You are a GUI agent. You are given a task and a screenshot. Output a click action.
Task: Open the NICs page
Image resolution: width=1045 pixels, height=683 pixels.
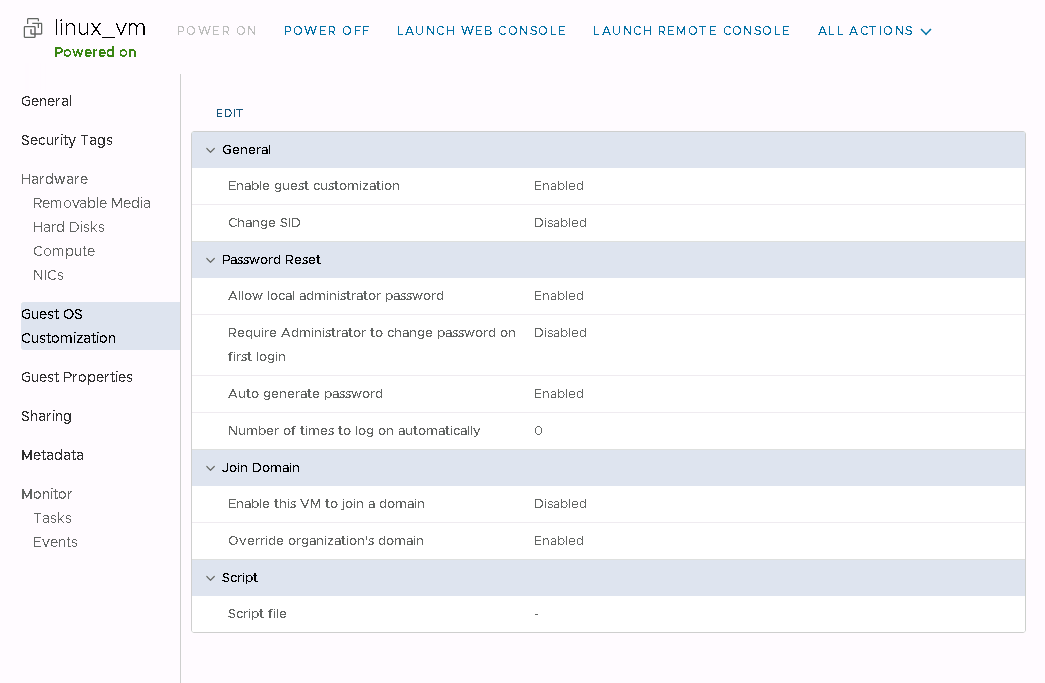point(48,275)
